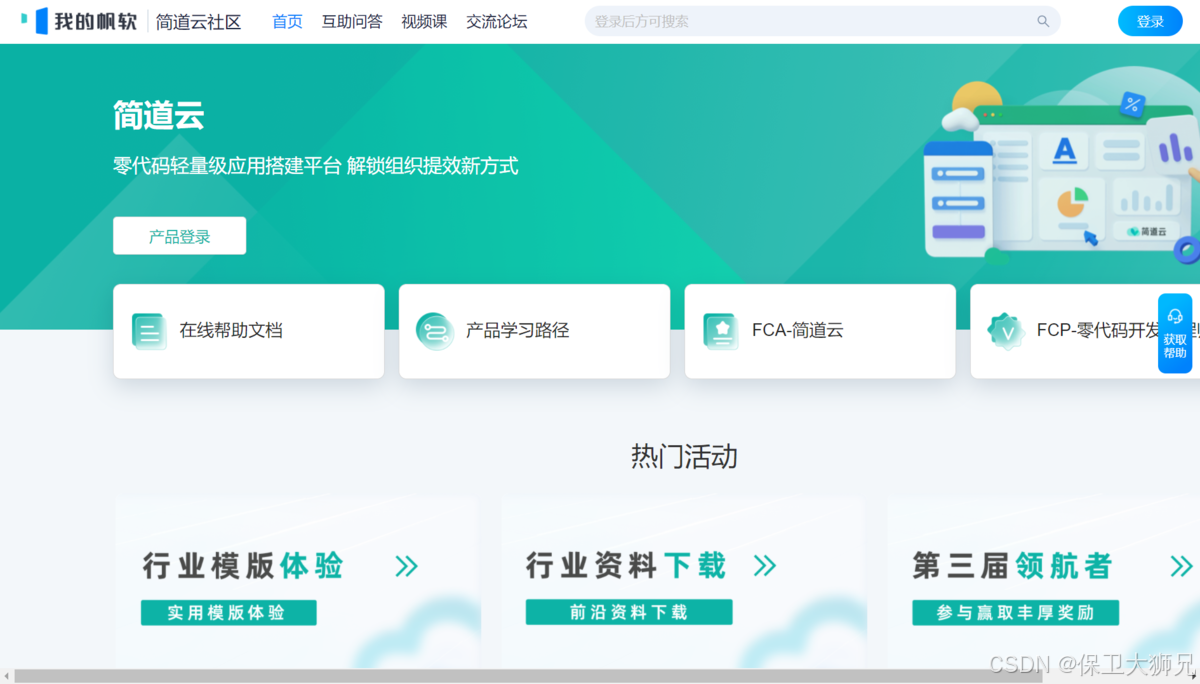Click the blue 登录 button

click(x=1150, y=21)
